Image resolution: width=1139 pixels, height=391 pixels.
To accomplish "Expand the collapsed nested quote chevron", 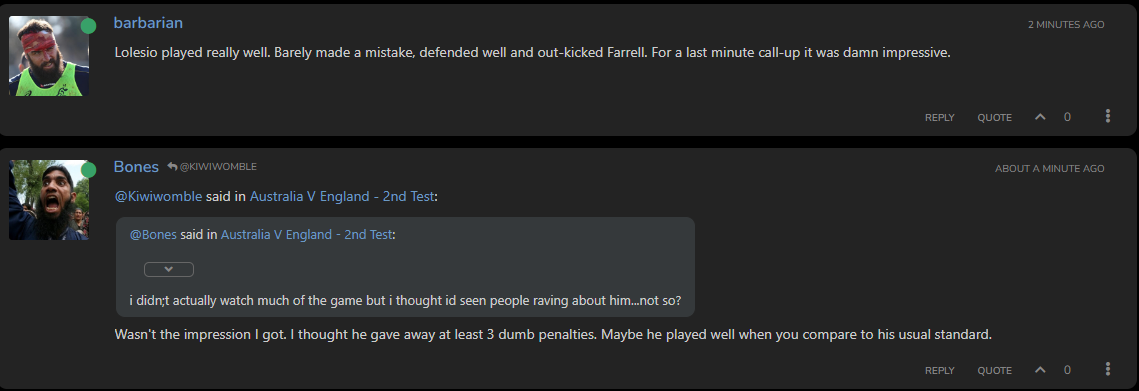I will pyautogui.click(x=169, y=269).
